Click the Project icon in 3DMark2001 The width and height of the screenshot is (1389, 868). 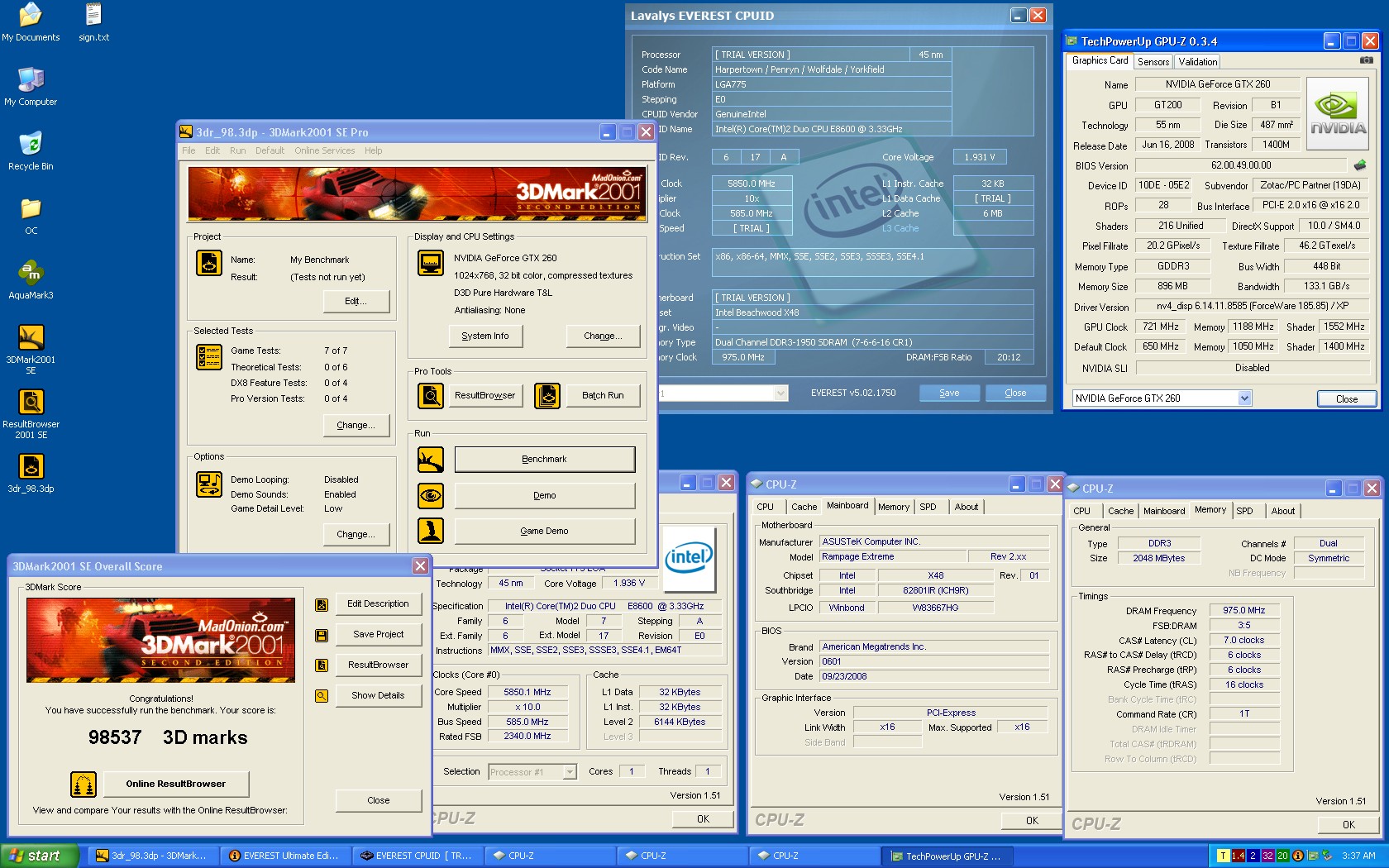209,263
